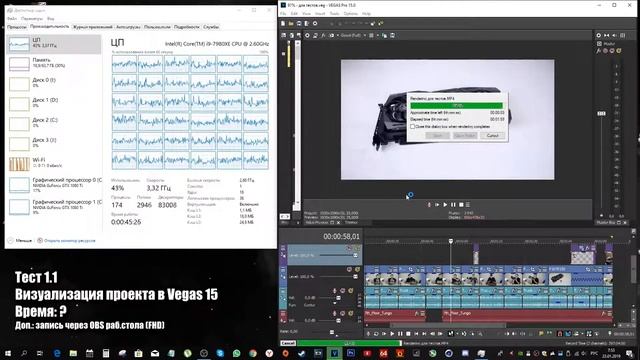Solo the purple video track

[x=357, y=248]
